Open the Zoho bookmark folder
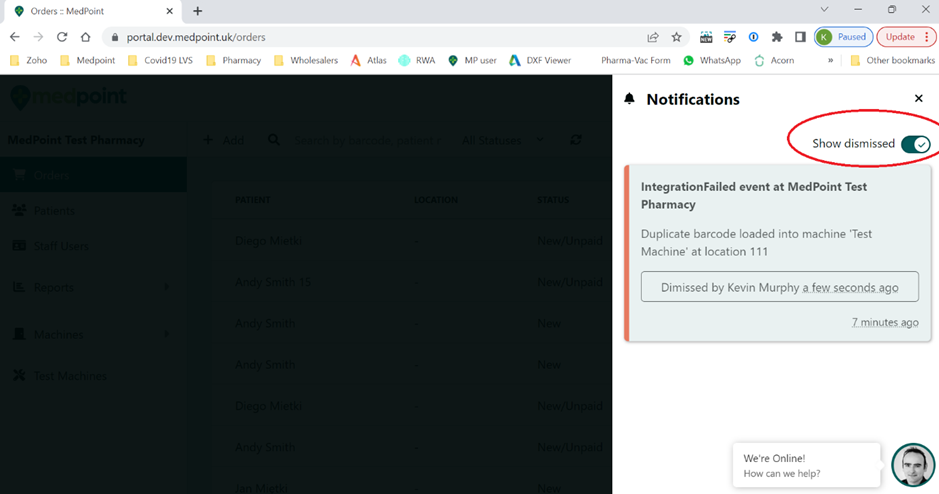The image size is (939, 494). (x=28, y=60)
